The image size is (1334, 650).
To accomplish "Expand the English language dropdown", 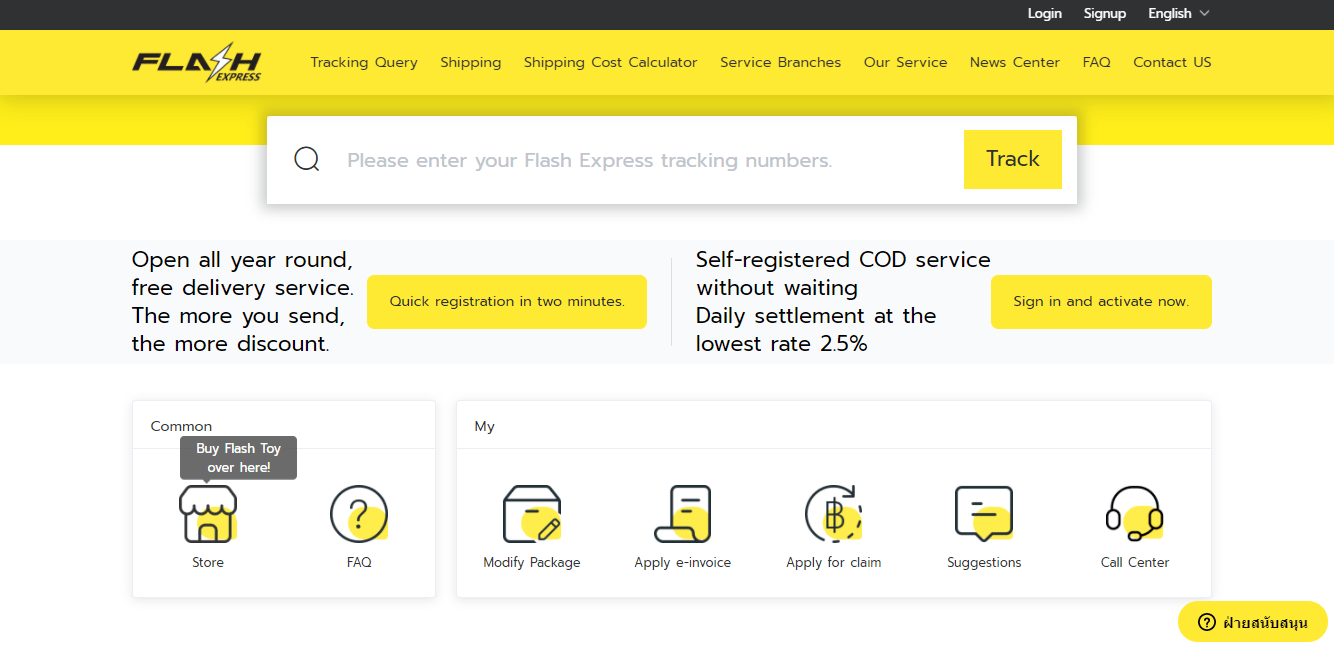I will coord(1179,14).
